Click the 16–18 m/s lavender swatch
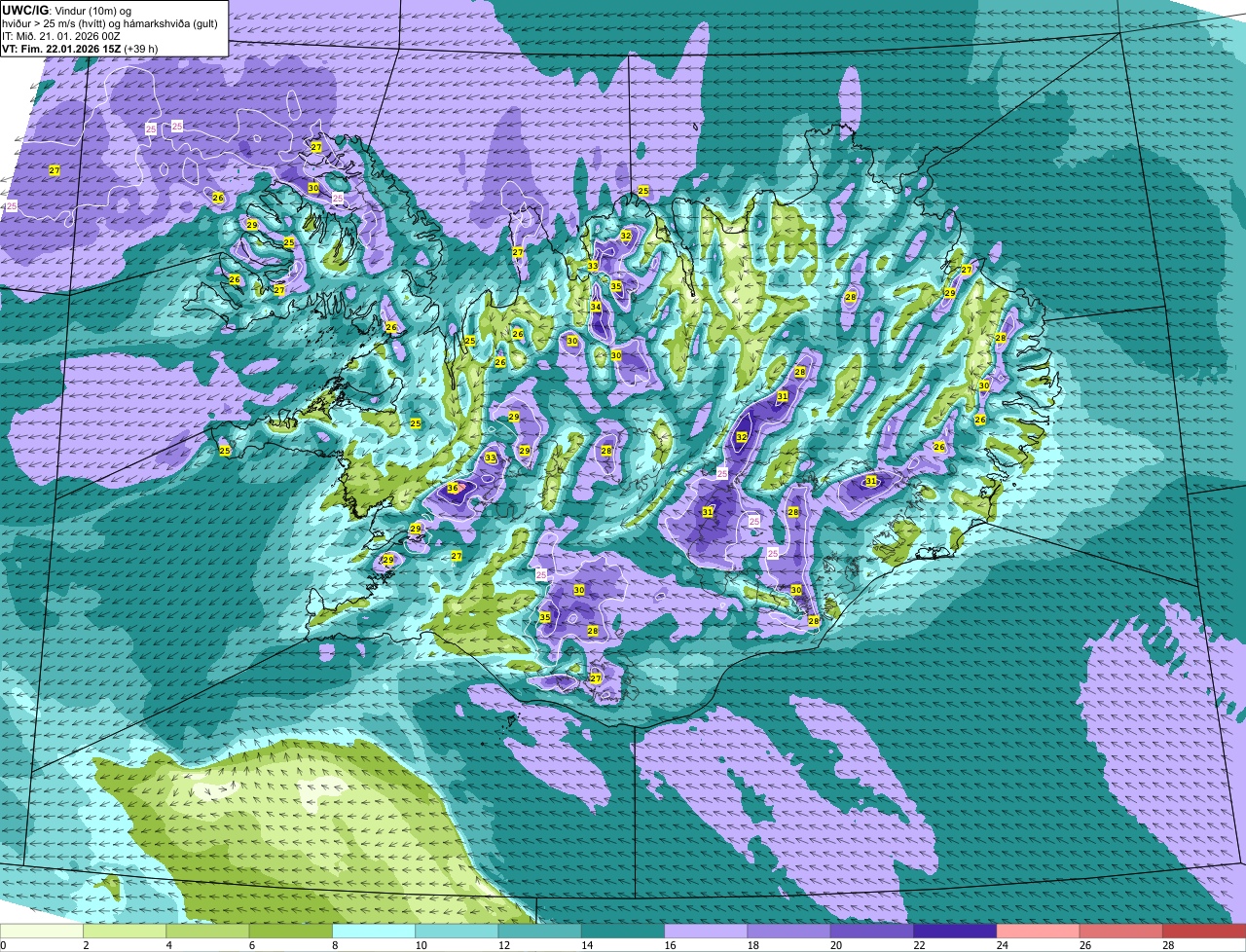The width and height of the screenshot is (1246, 952). [706, 931]
